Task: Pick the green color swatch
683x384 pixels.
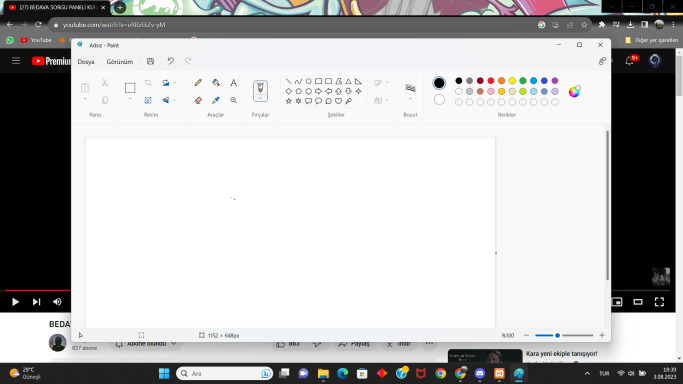Action: [523, 81]
